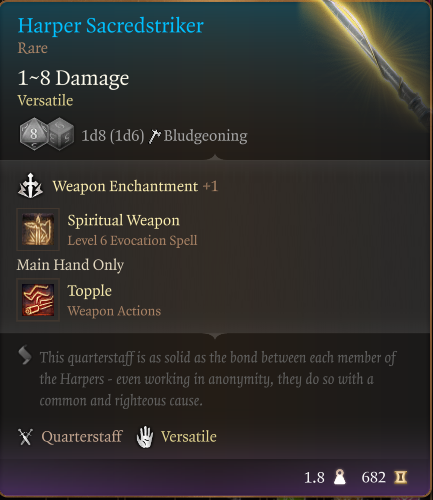
Task: Click the Quarterstaff weapon type label
Action: pos(82,437)
